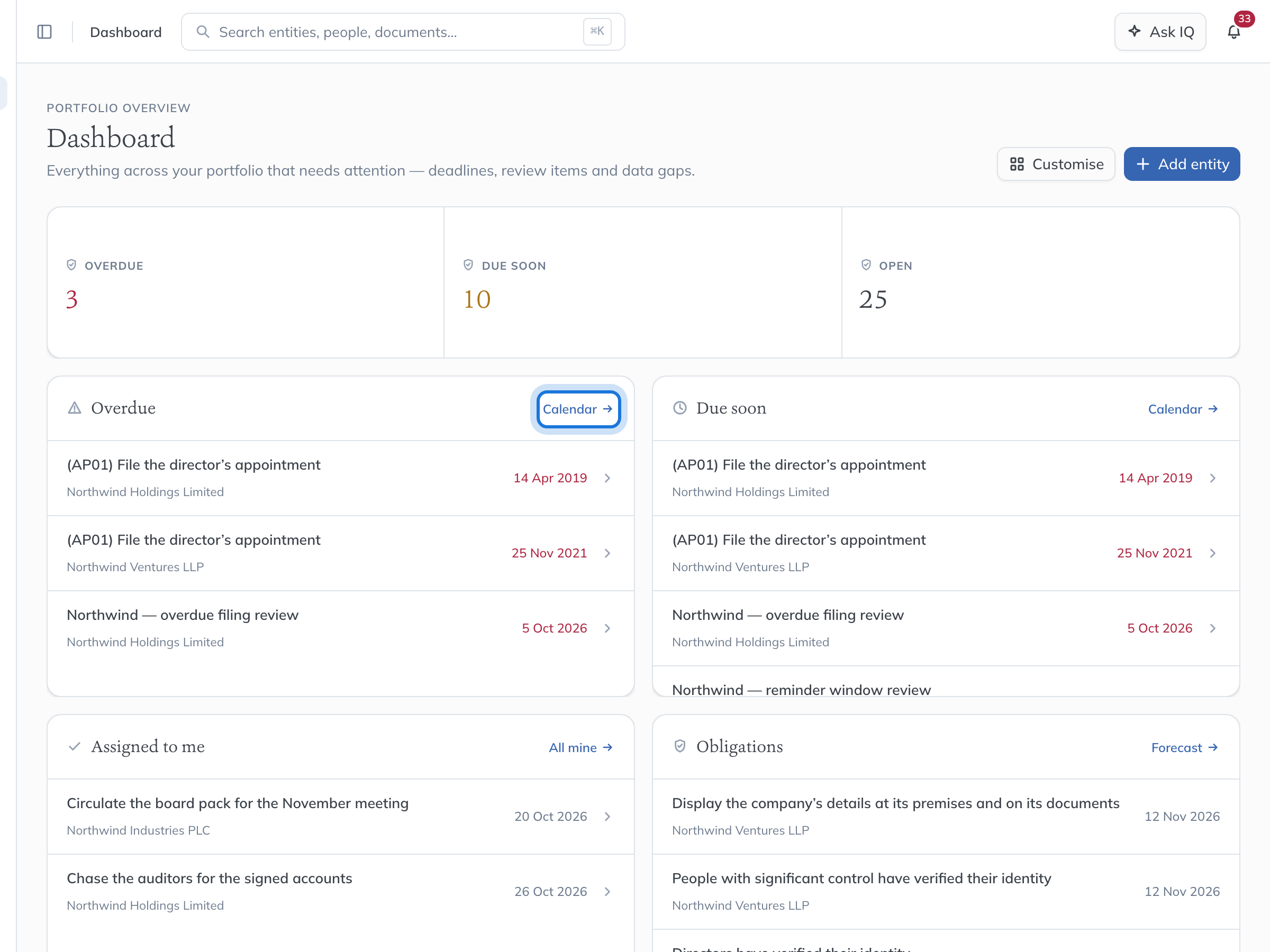Open Ask IQ assistant
The width and height of the screenshot is (1270, 952).
tap(1160, 32)
